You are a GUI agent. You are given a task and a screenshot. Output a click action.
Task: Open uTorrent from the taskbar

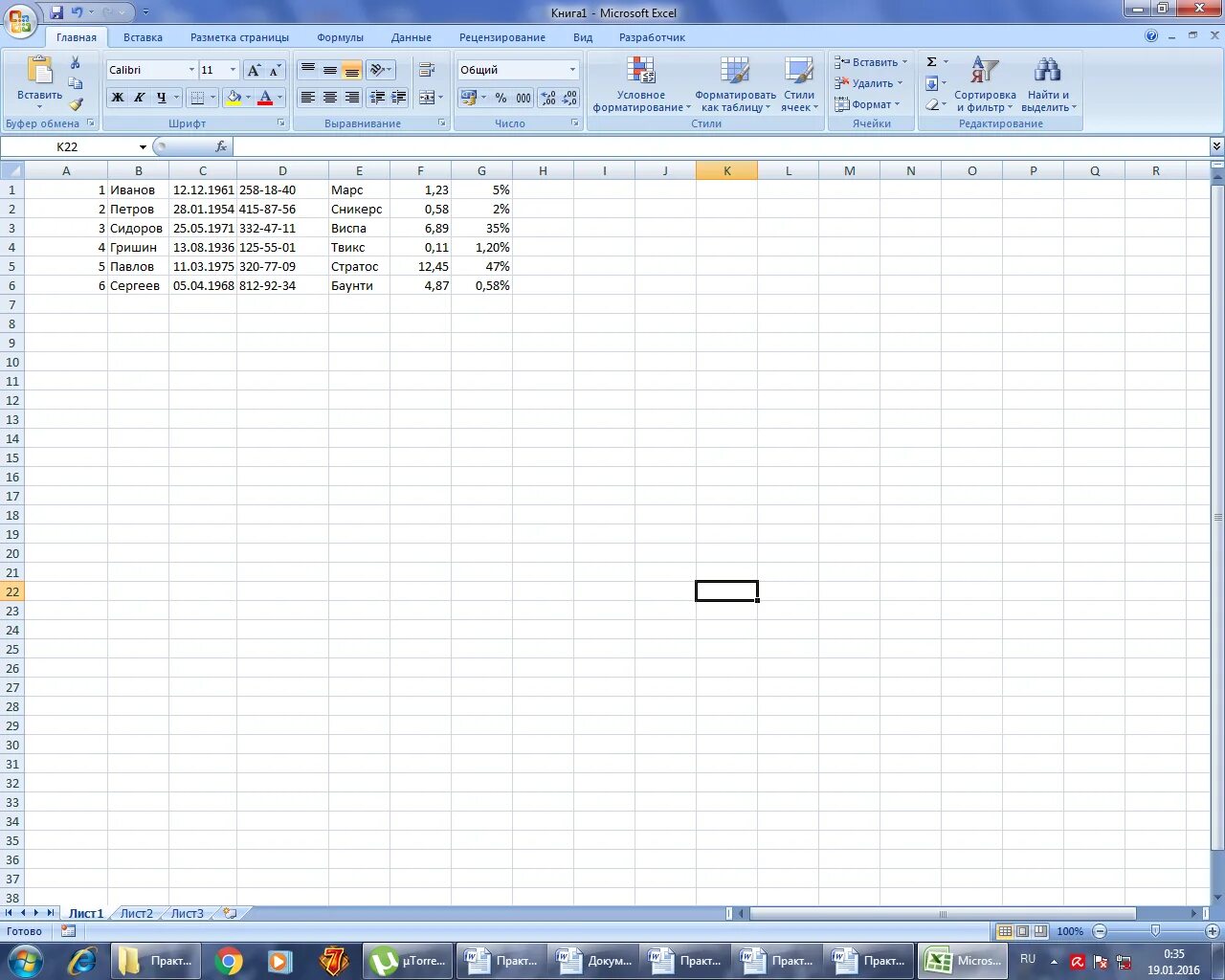pyautogui.click(x=409, y=961)
